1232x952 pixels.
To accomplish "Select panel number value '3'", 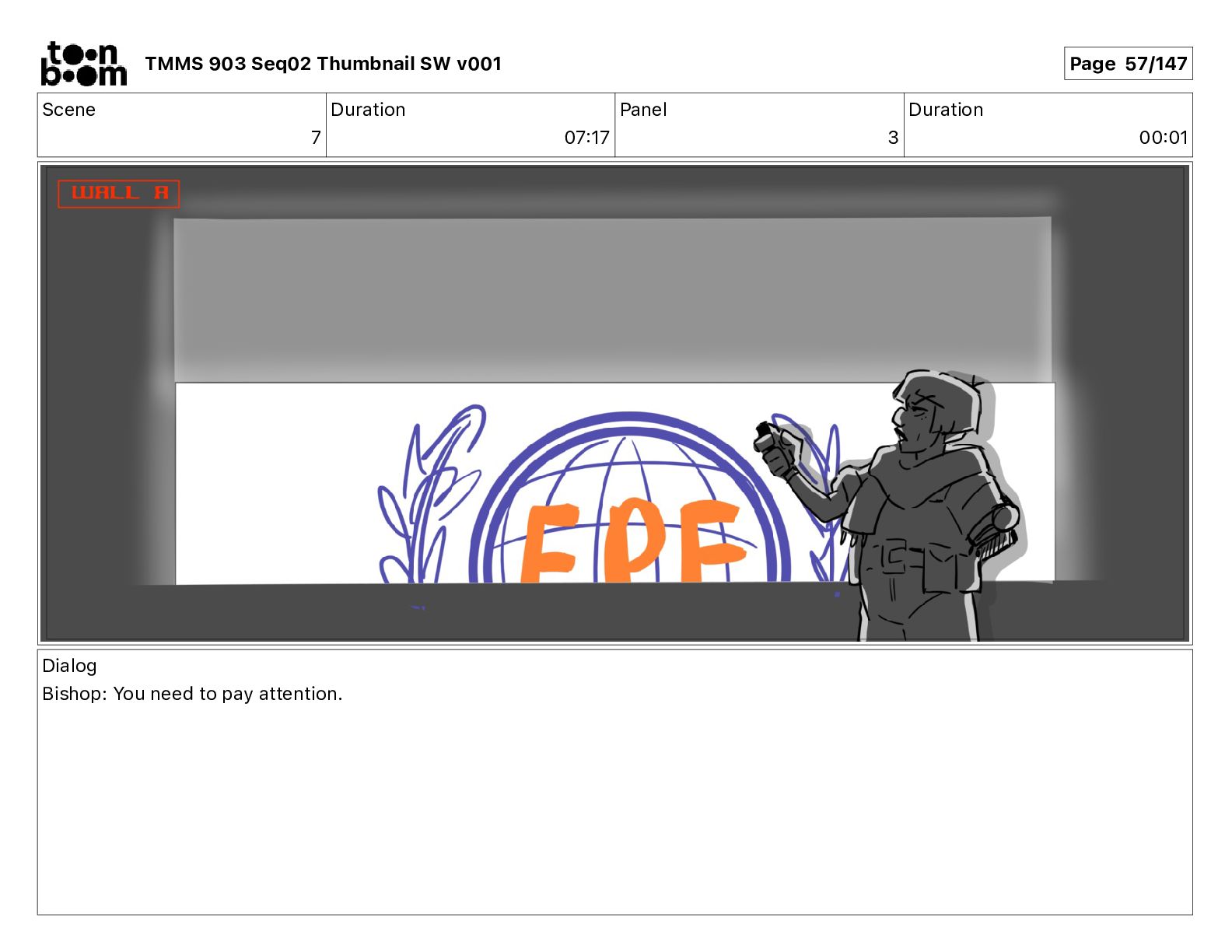I will click(893, 138).
